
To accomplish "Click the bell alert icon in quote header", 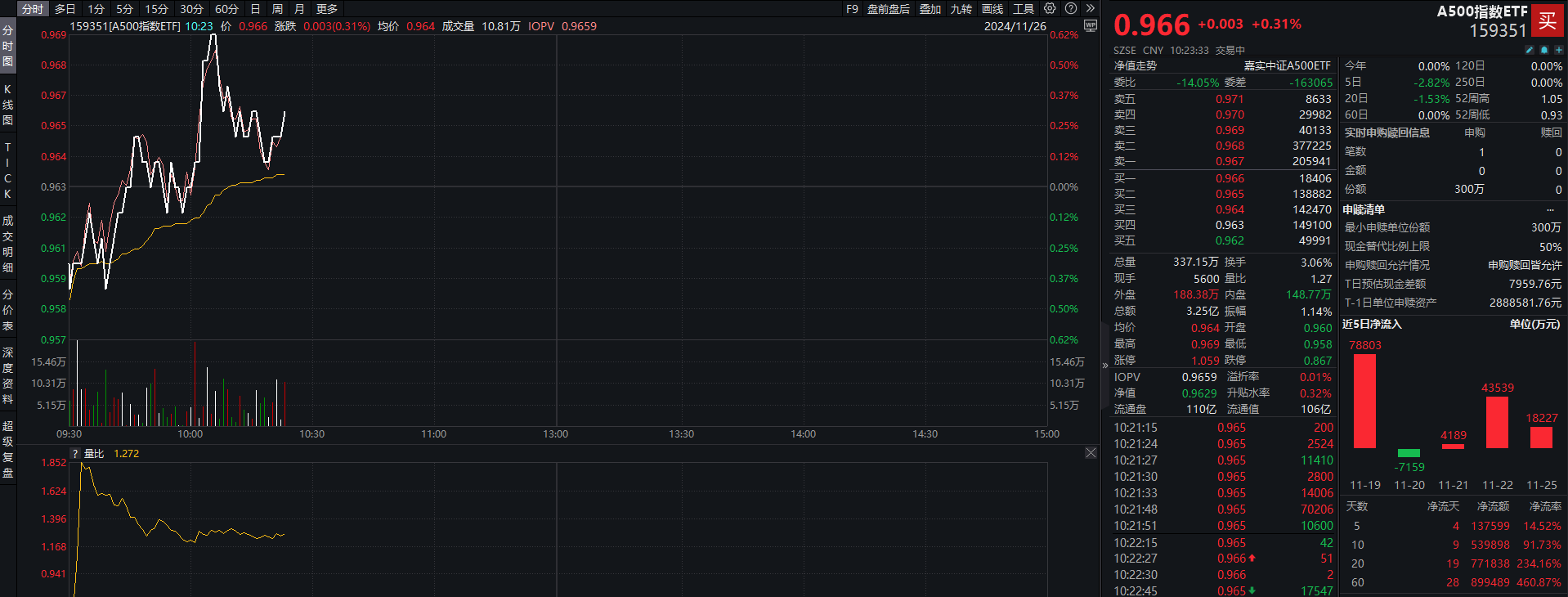I will tap(1543, 50).
